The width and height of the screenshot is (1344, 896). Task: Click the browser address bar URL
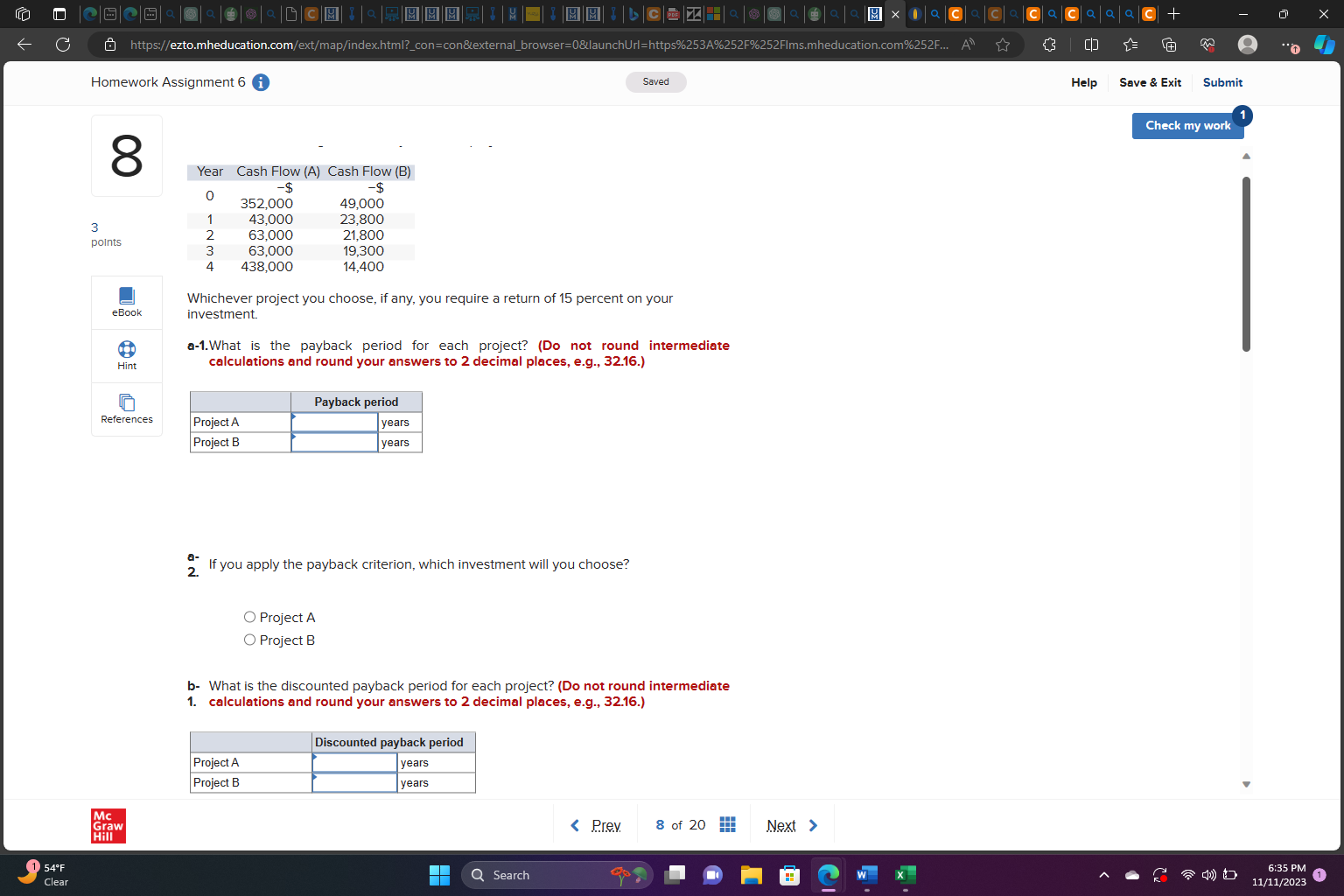pos(538,45)
